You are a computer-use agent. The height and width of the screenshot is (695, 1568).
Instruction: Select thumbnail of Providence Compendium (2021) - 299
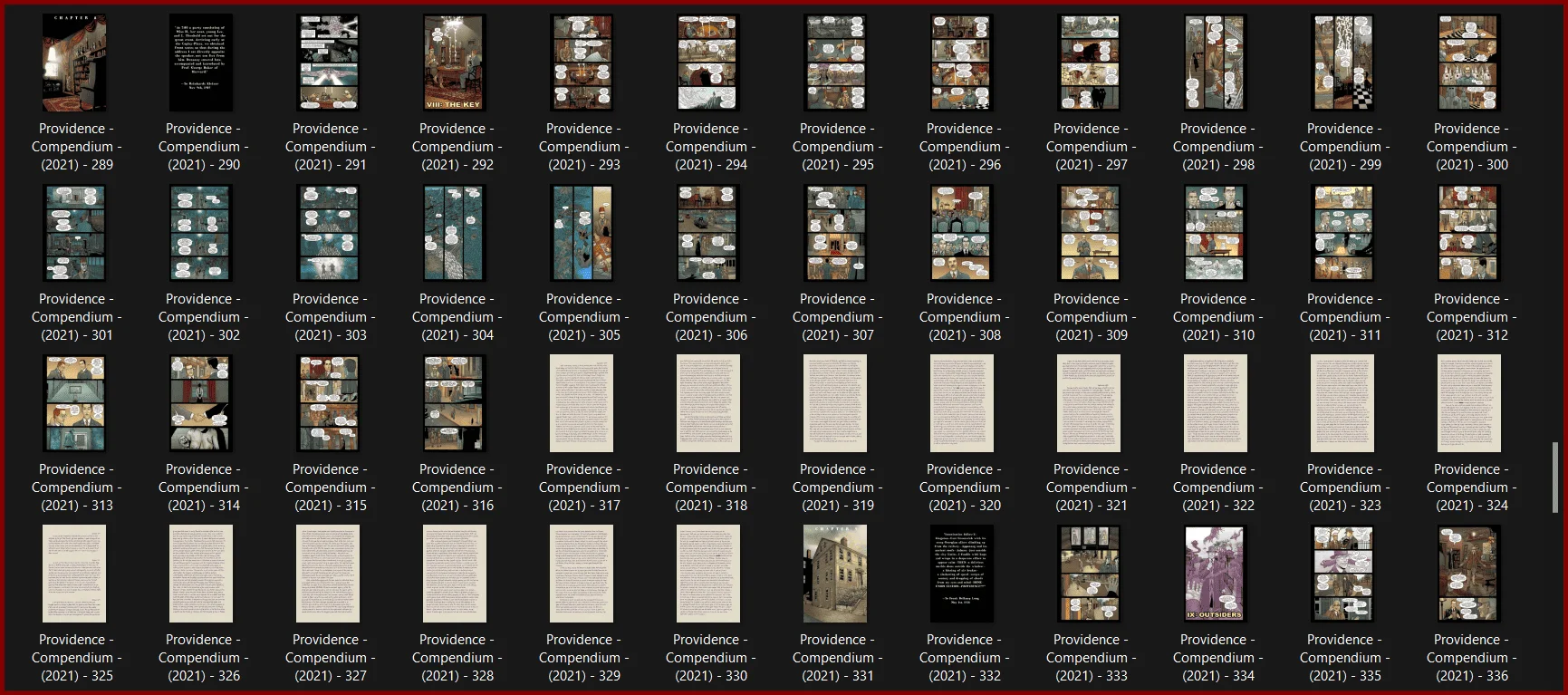click(1342, 63)
